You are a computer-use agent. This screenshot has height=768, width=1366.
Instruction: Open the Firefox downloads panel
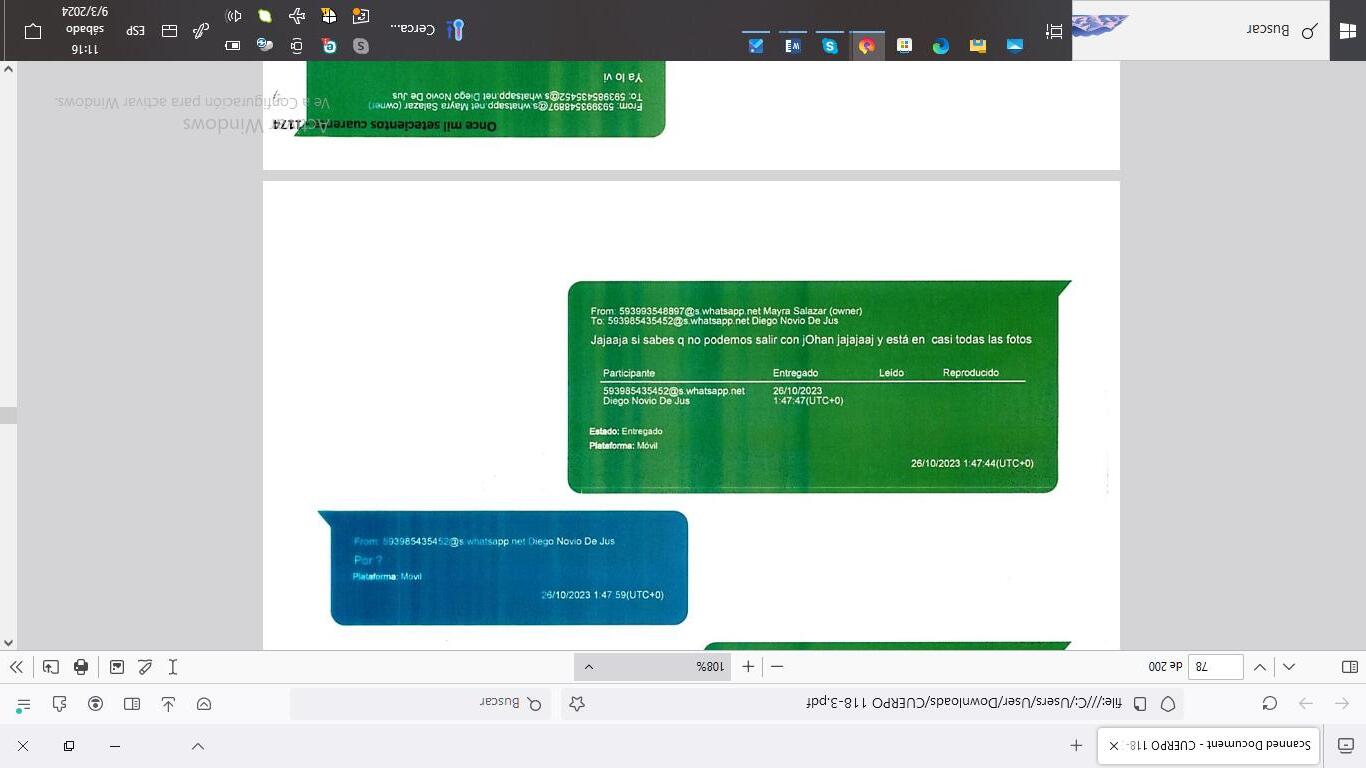[168, 704]
